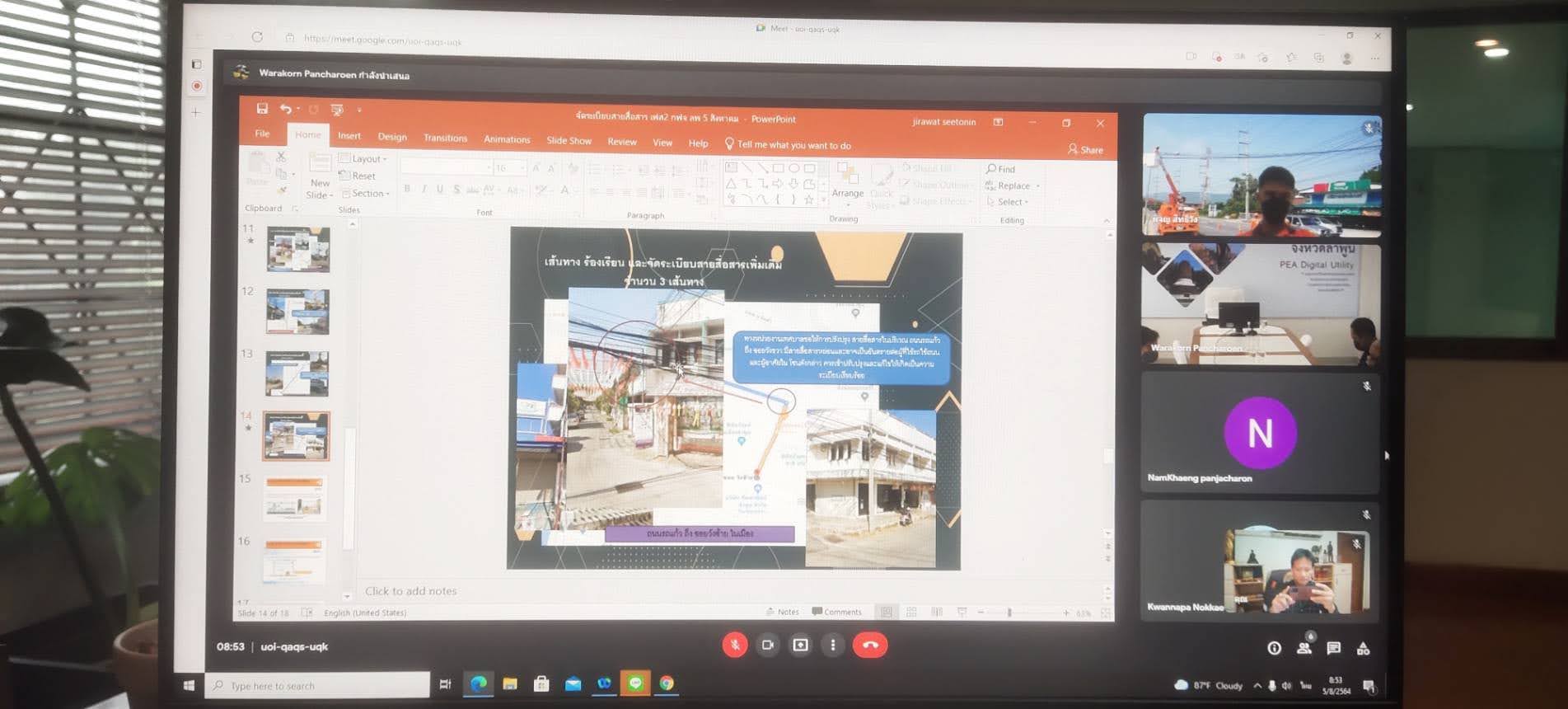Click the Present now button in Meet
Image resolution: width=1568 pixels, height=709 pixels.
800,645
